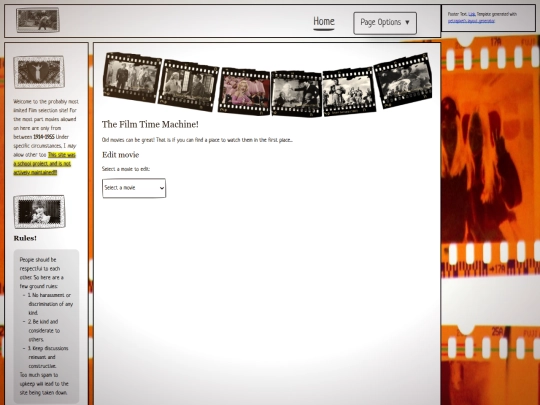Viewport: 540px width, 405px height.
Task: Click the 'Old movies can be great!' paragraph
Action: 197,140
